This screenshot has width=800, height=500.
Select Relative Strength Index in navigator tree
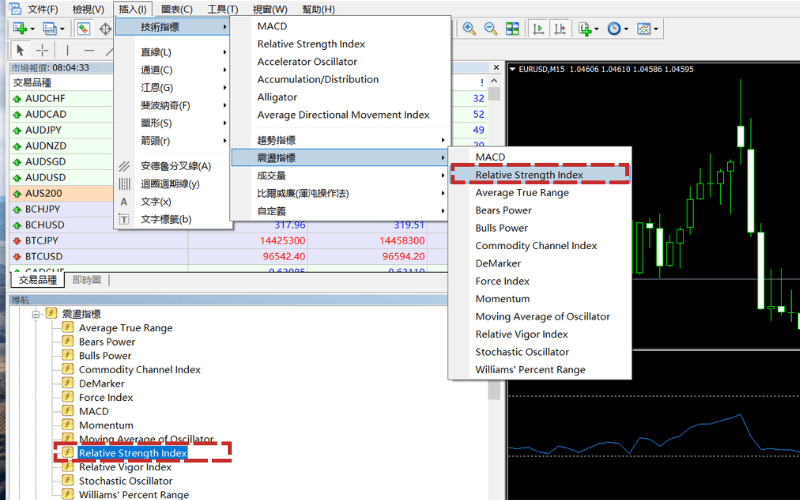132,453
